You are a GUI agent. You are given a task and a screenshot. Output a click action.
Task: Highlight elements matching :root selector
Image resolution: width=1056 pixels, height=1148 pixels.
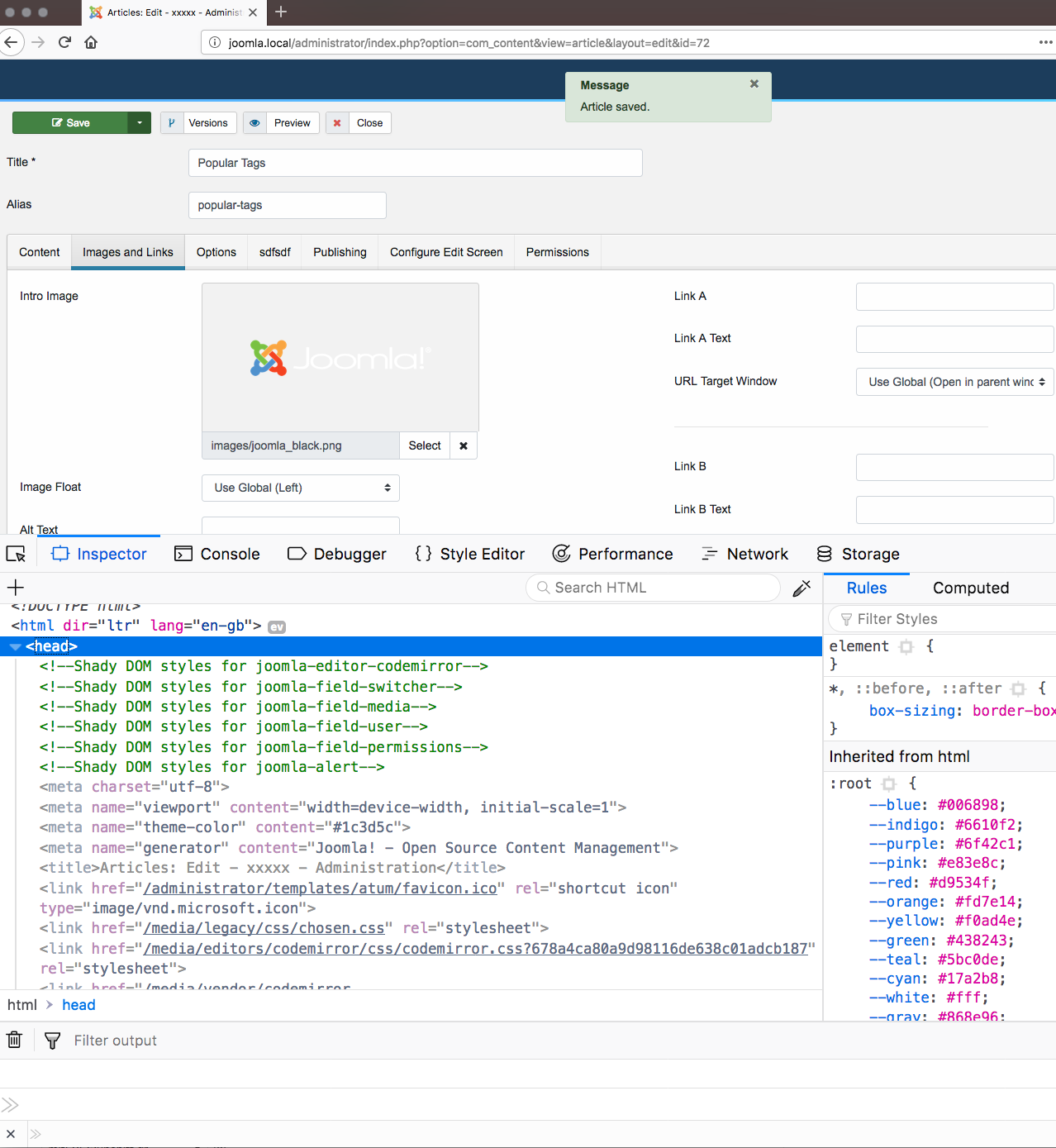(x=889, y=784)
